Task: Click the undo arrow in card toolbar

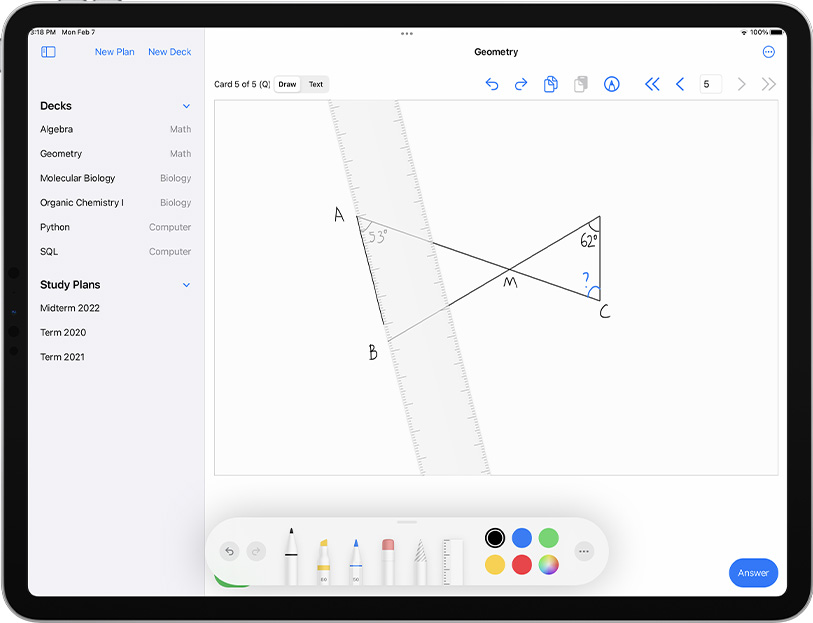Action: pyautogui.click(x=491, y=85)
